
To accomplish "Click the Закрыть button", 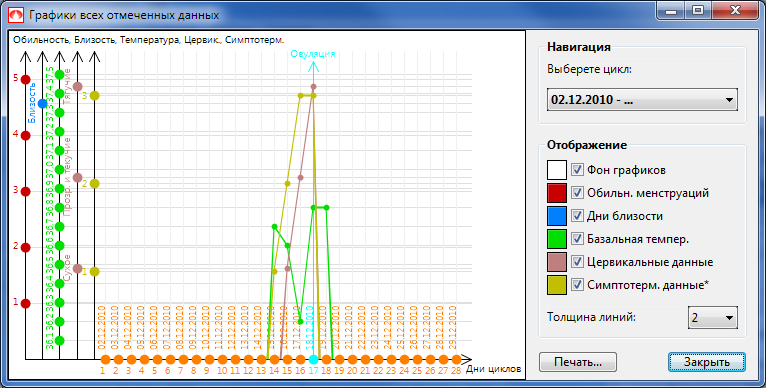I will click(706, 362).
